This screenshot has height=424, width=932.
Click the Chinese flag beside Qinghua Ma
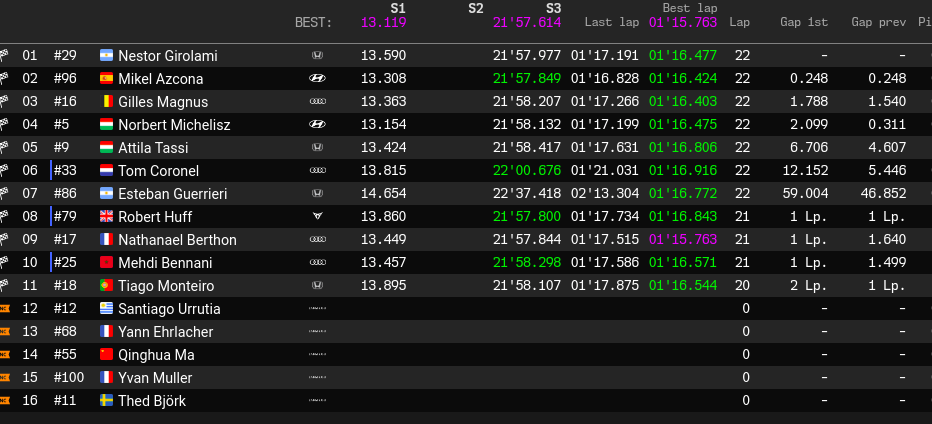[x=107, y=355]
